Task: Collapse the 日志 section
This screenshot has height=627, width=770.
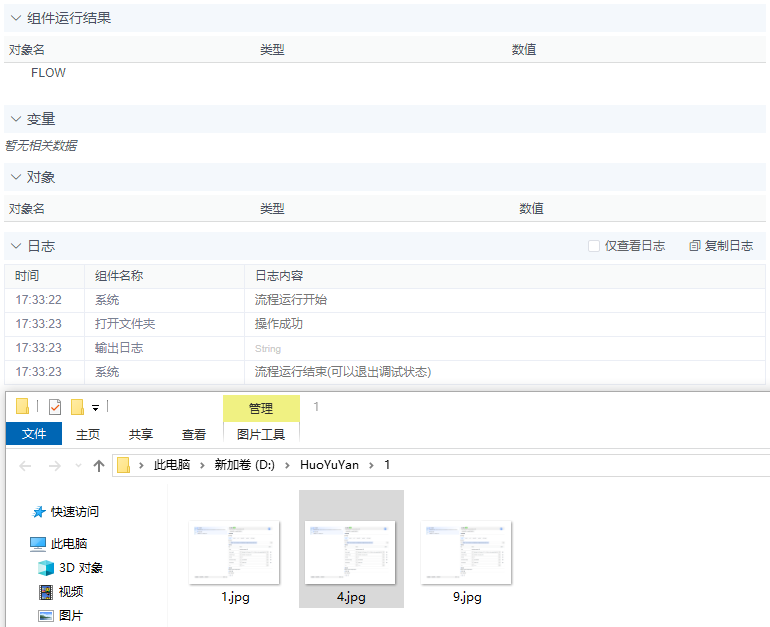Action: [x=16, y=245]
